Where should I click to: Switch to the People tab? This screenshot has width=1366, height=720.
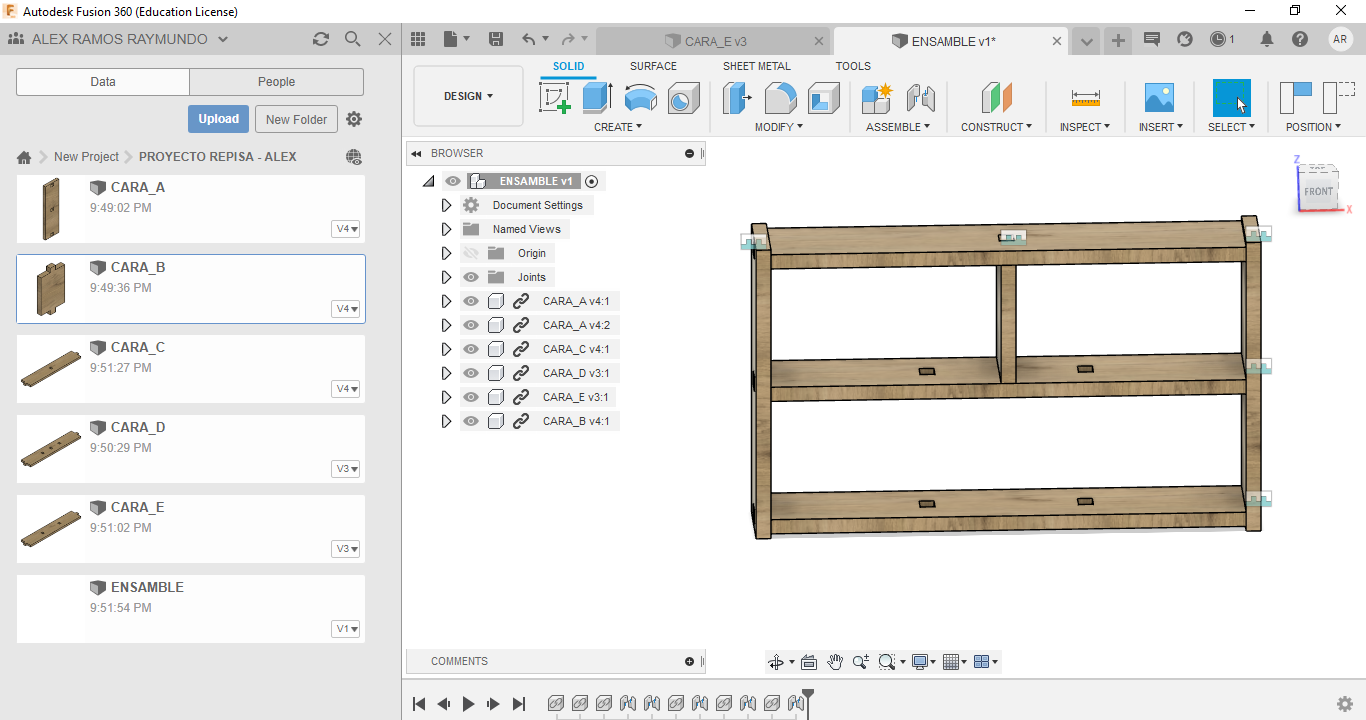[x=276, y=82]
